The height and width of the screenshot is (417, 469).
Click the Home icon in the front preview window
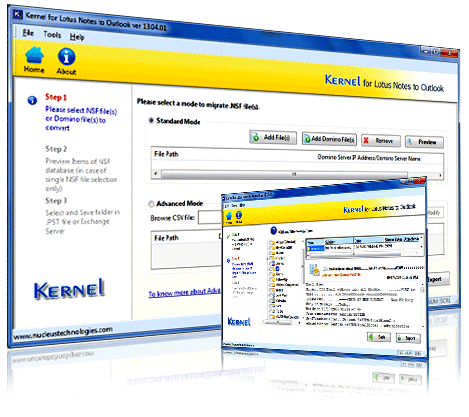[229, 217]
